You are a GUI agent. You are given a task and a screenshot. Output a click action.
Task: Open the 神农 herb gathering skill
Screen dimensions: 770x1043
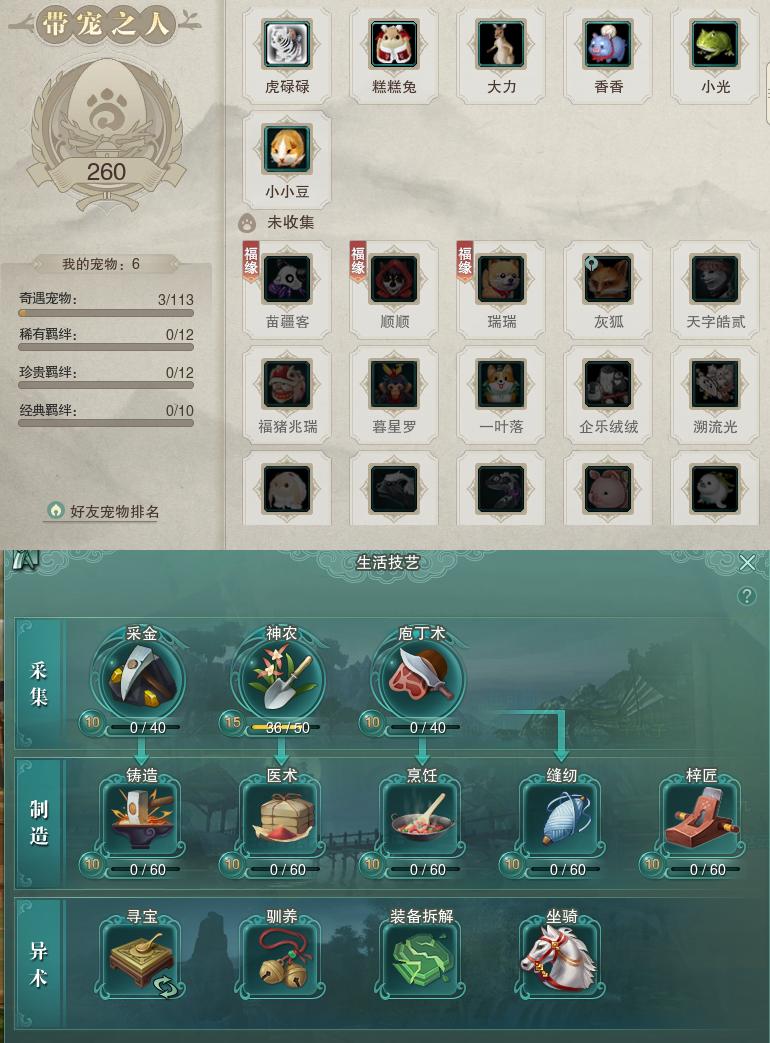coord(281,678)
